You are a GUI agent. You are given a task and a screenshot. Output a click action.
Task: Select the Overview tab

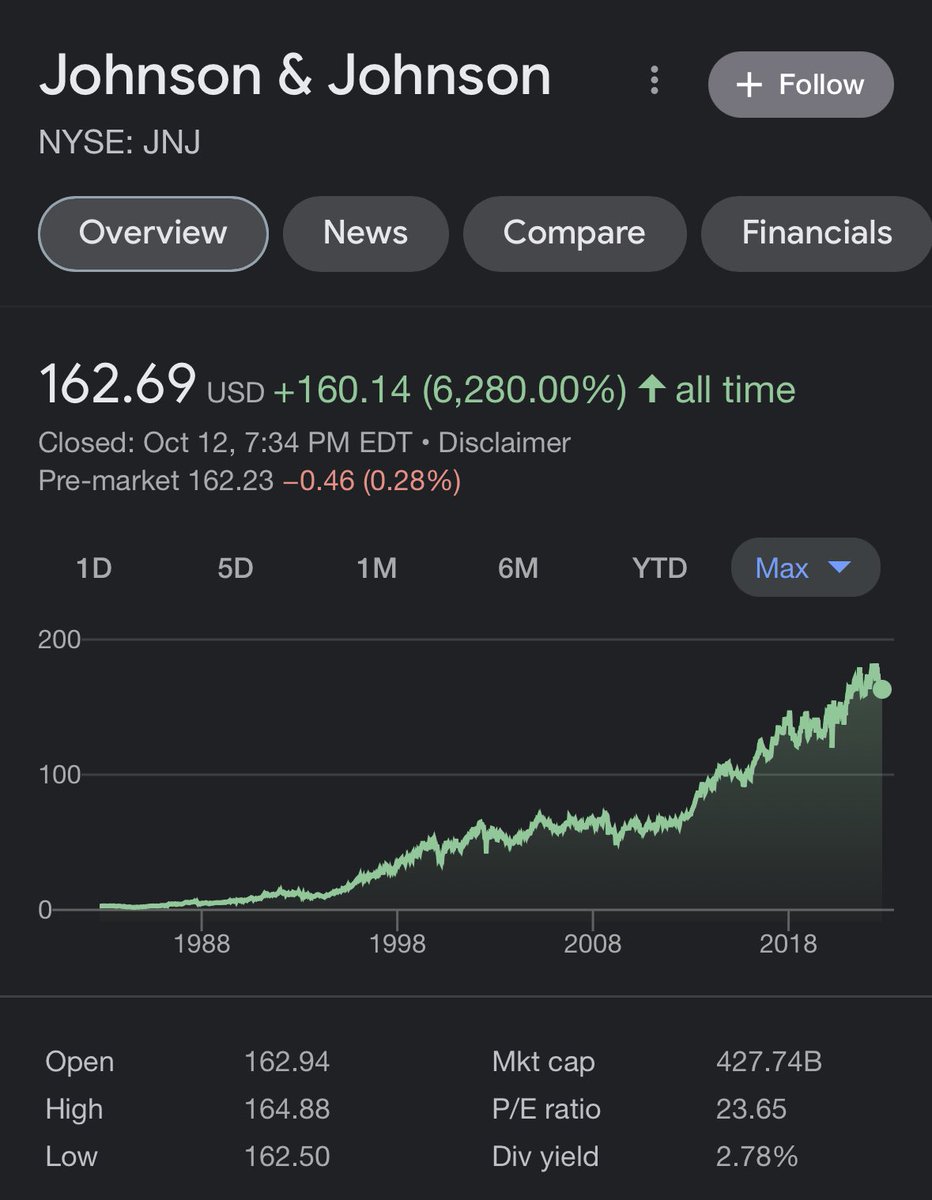153,233
